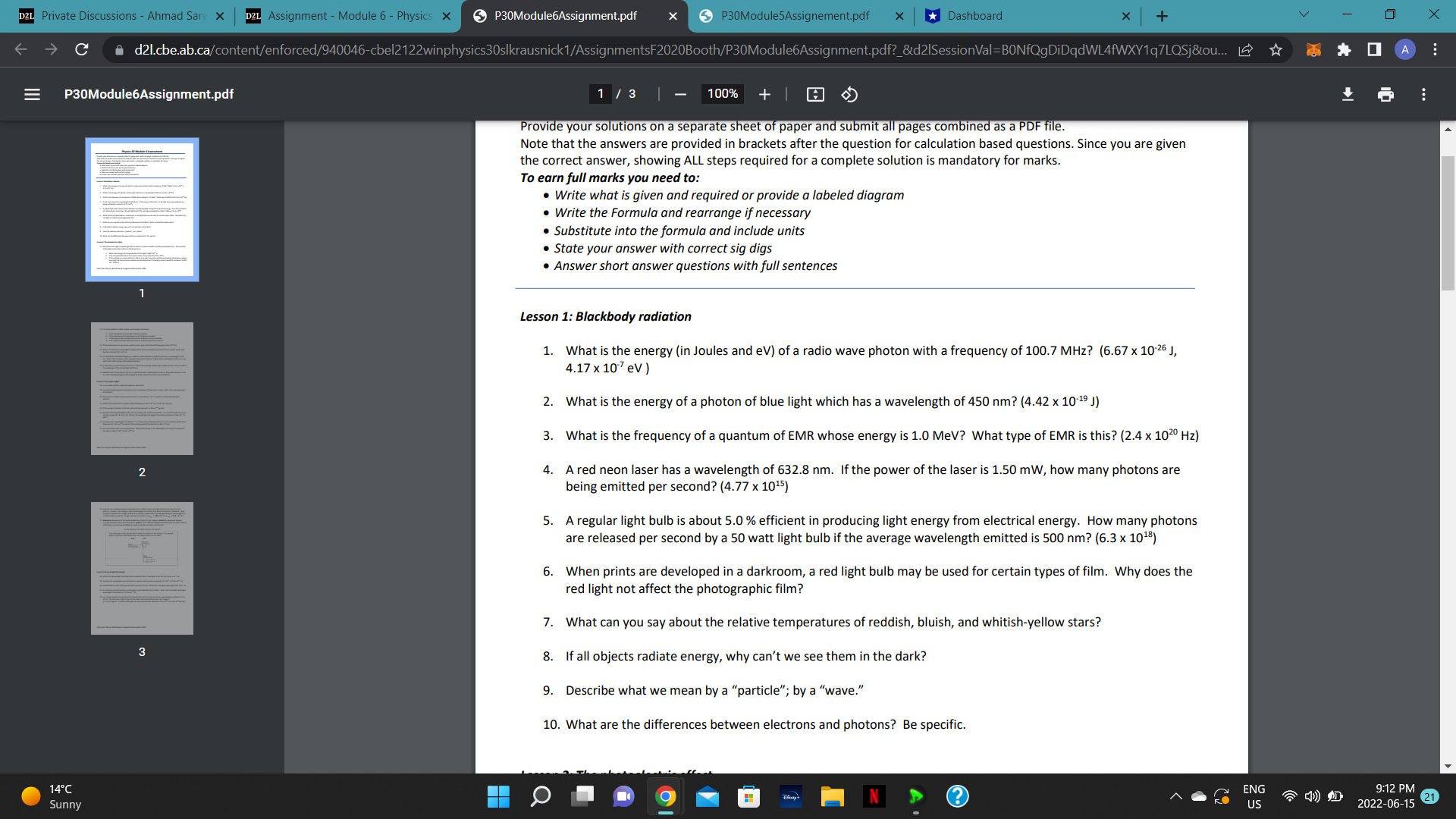Screen dimensions: 1456x819
Task: Rotate the PDF page
Action: tap(849, 94)
